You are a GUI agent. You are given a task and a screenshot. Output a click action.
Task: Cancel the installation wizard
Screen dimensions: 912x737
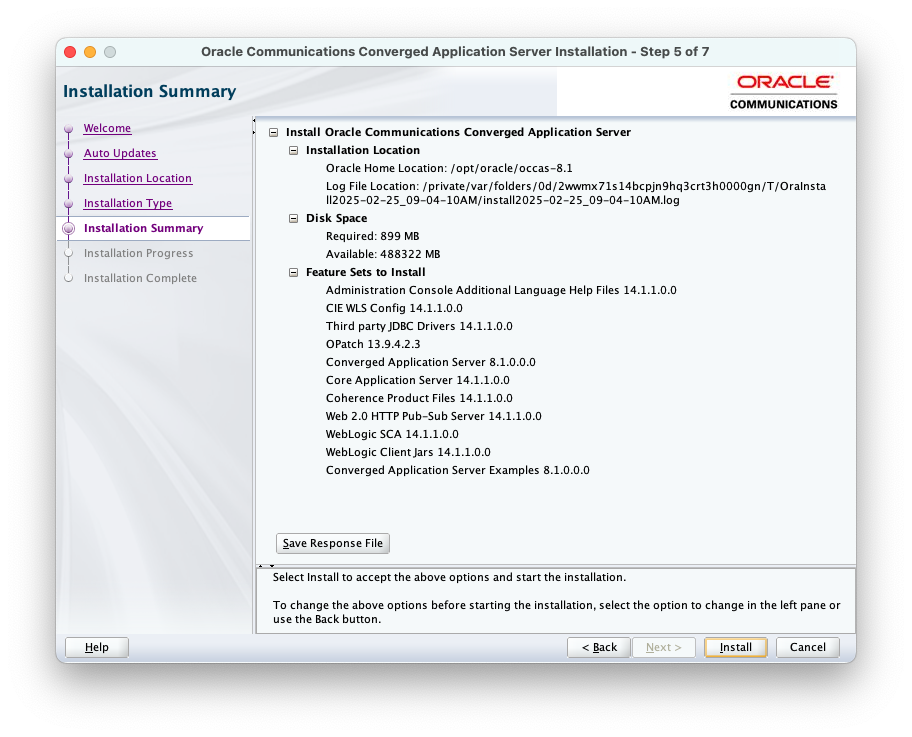click(807, 647)
